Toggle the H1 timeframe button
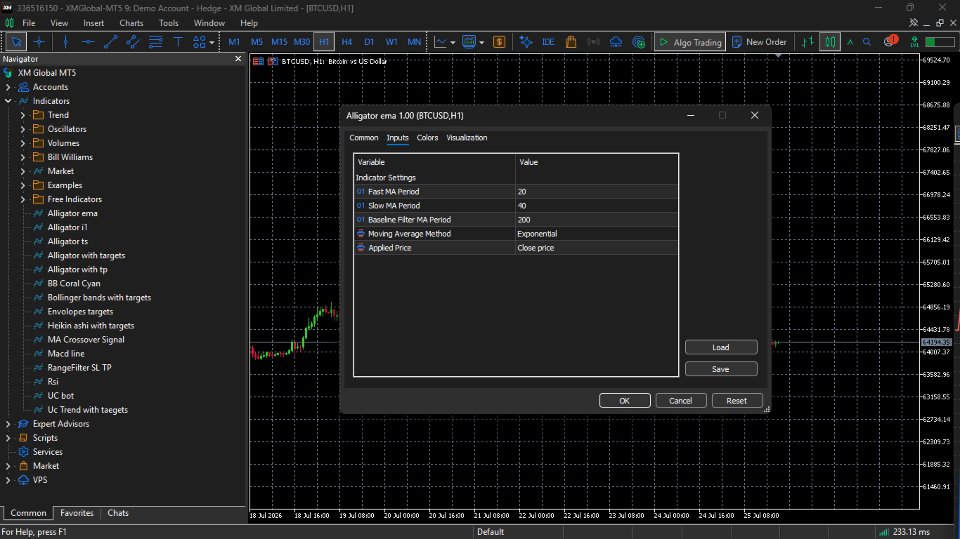 pyautogui.click(x=324, y=42)
